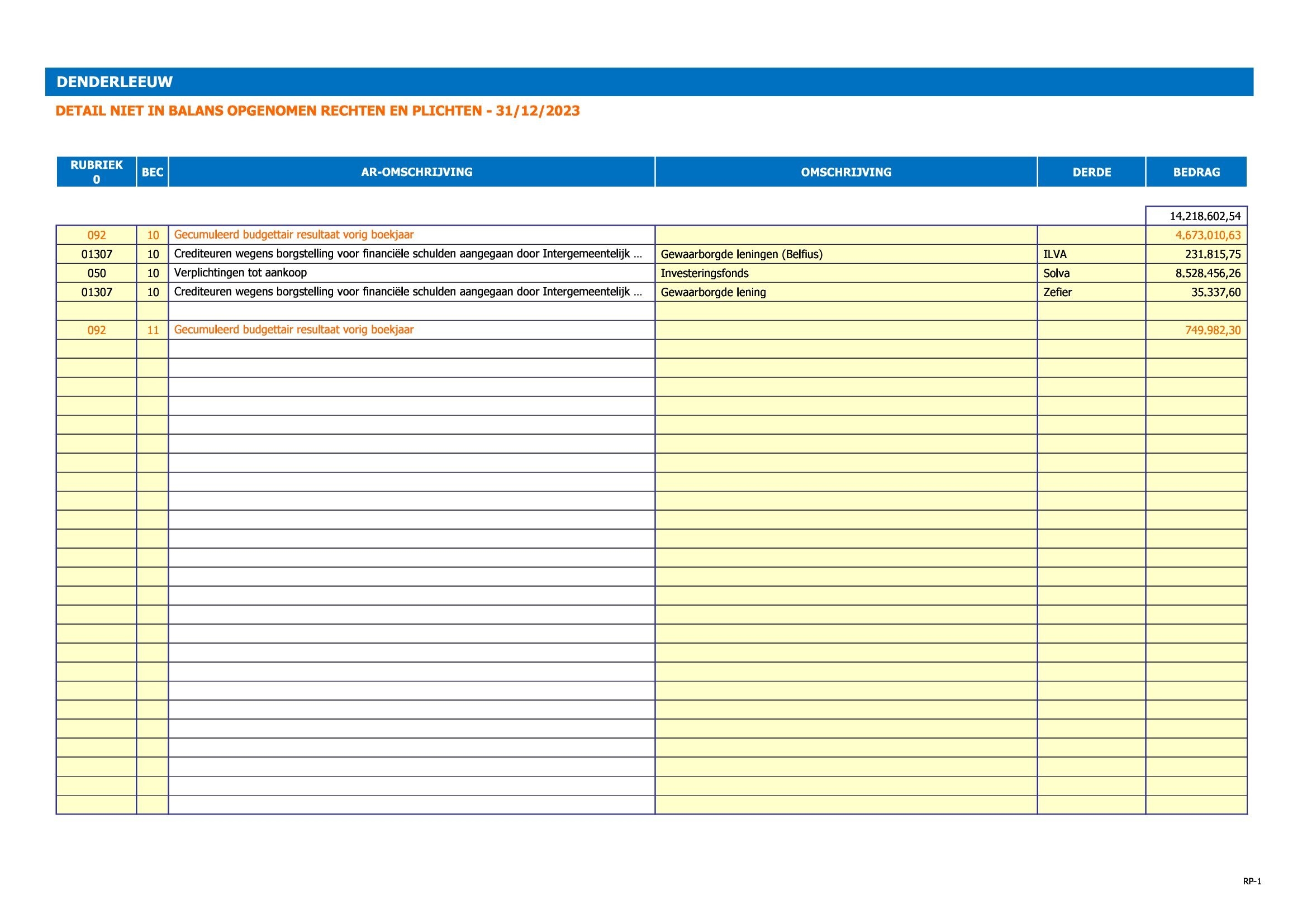Click the Investeringsfonds cell

[846, 273]
